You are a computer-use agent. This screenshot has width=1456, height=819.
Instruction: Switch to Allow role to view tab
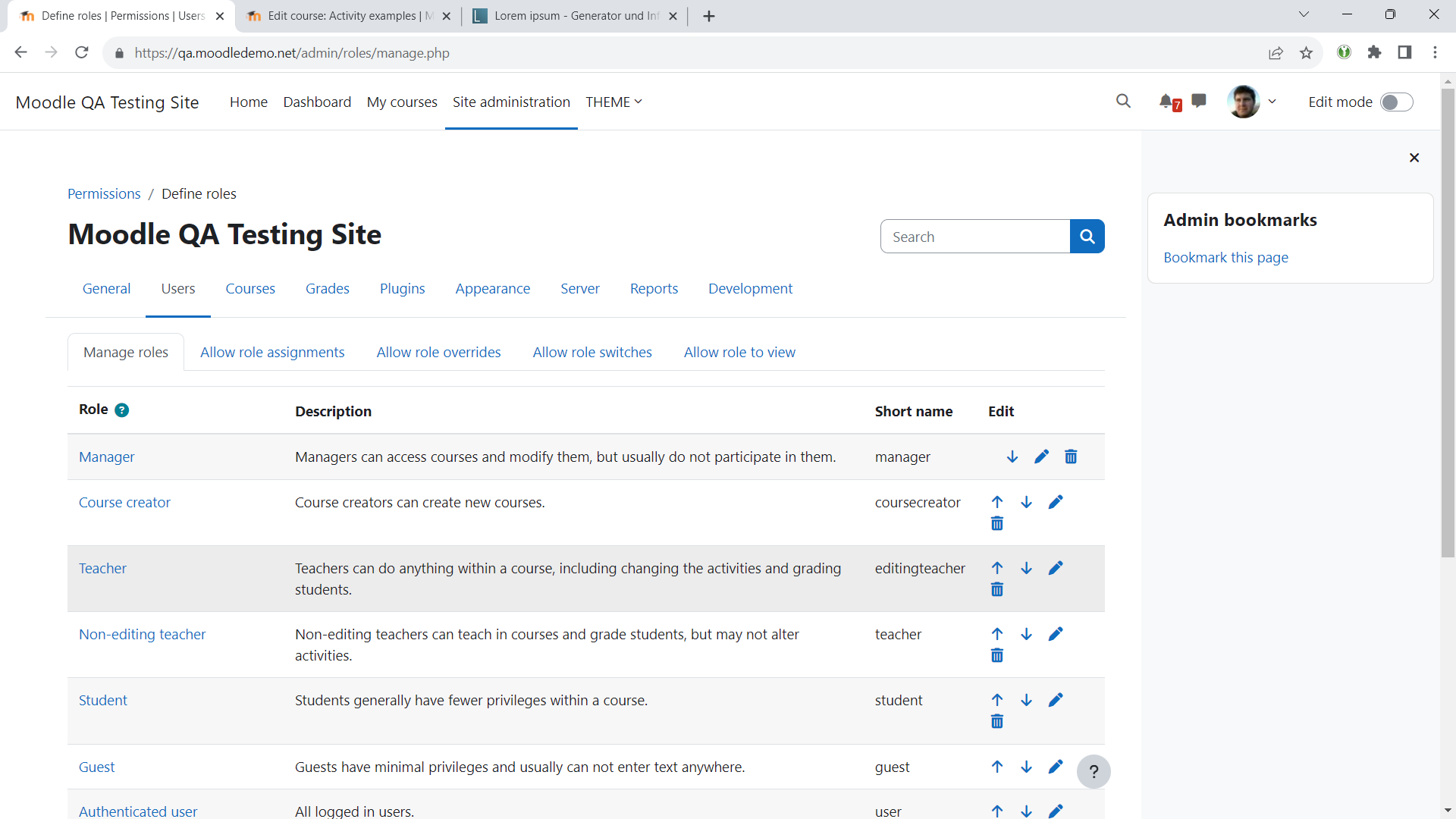[x=739, y=352]
